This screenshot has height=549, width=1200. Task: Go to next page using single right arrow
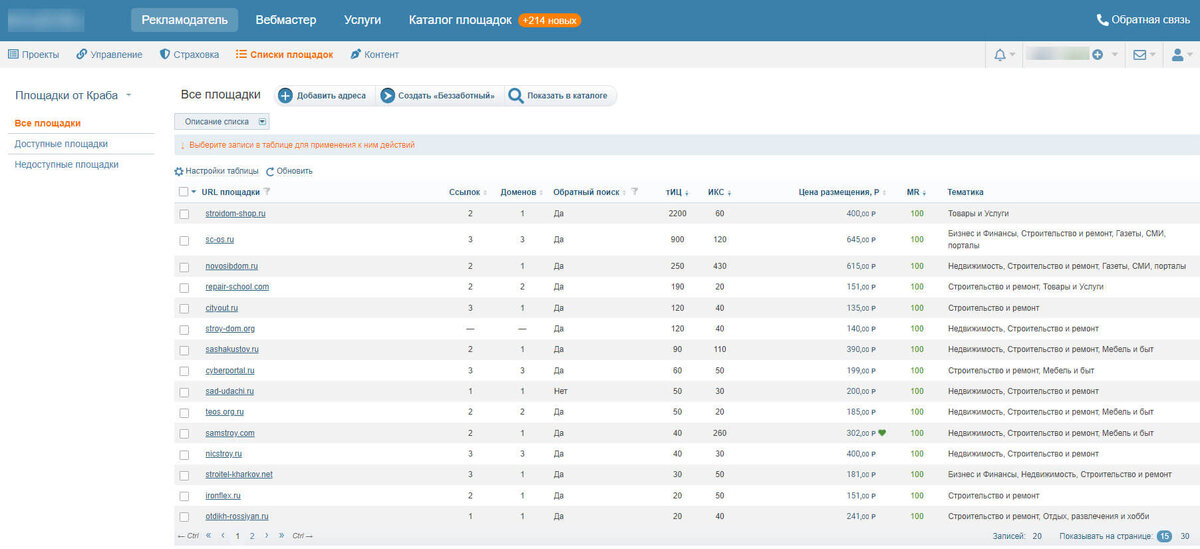click(267, 536)
